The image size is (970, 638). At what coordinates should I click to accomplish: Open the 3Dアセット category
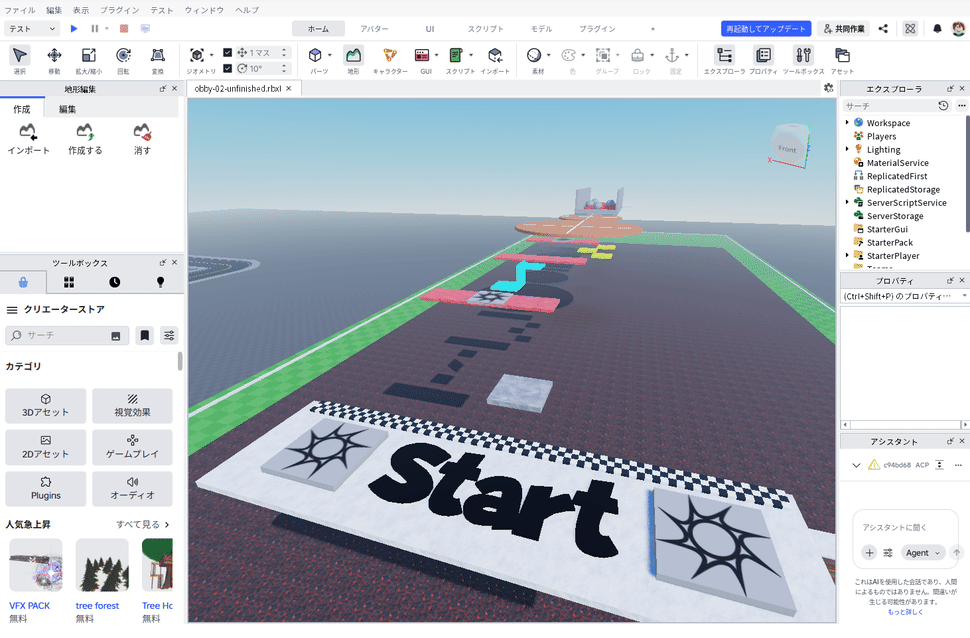pos(46,406)
